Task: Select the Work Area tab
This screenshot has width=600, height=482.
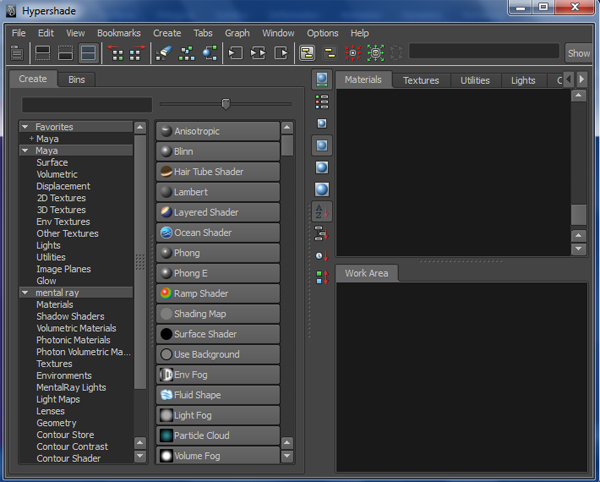Action: (366, 273)
